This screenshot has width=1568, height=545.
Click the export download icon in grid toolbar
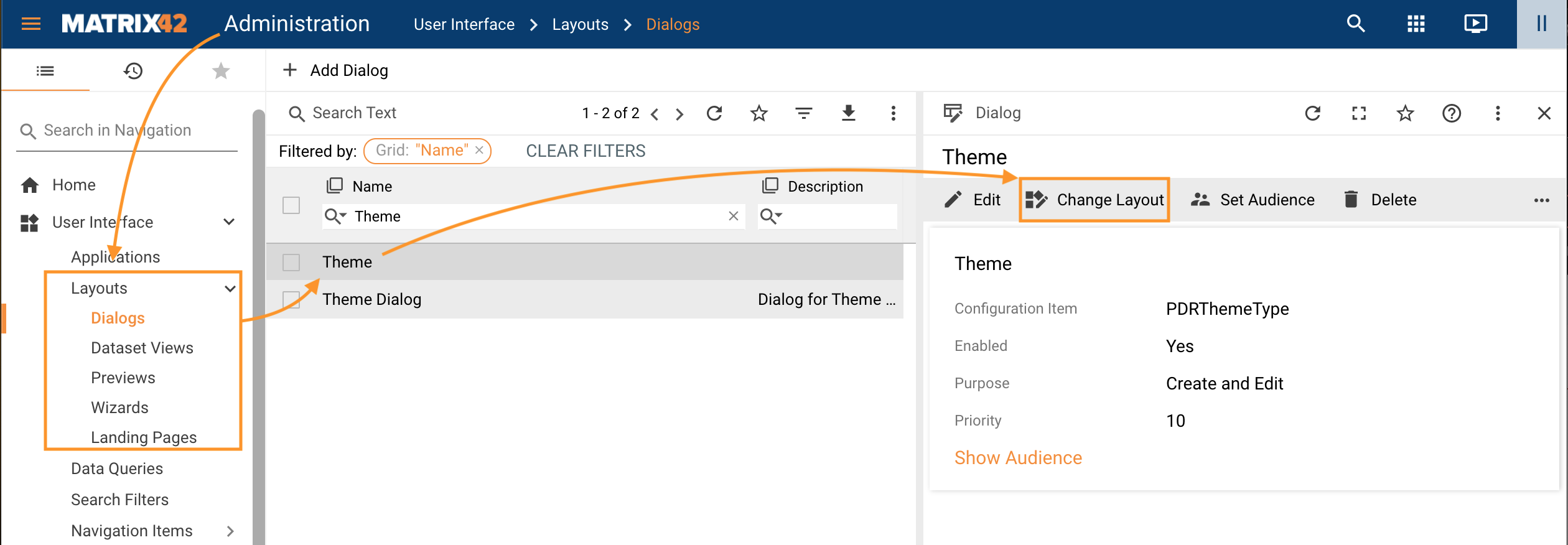848,113
